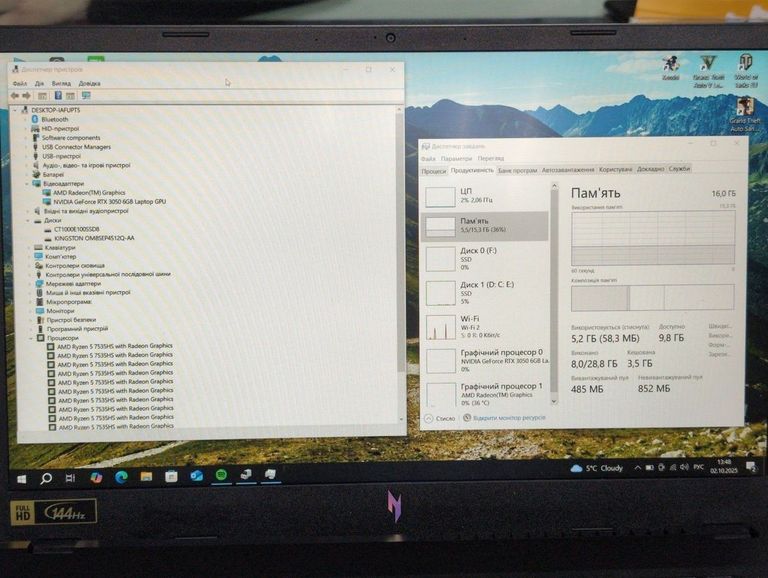Image resolution: width=768 pixels, height=578 pixels.
Task: Expand the Мережеві адаптери category
Action: [30, 284]
